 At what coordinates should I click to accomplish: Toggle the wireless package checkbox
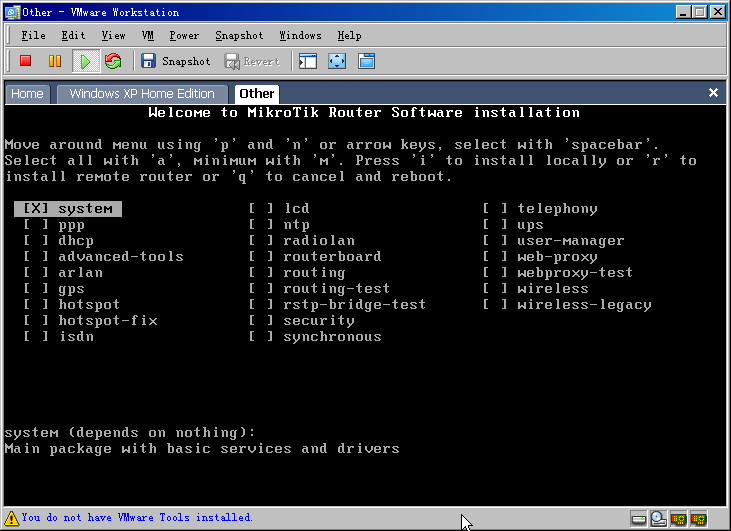pyautogui.click(x=495, y=289)
